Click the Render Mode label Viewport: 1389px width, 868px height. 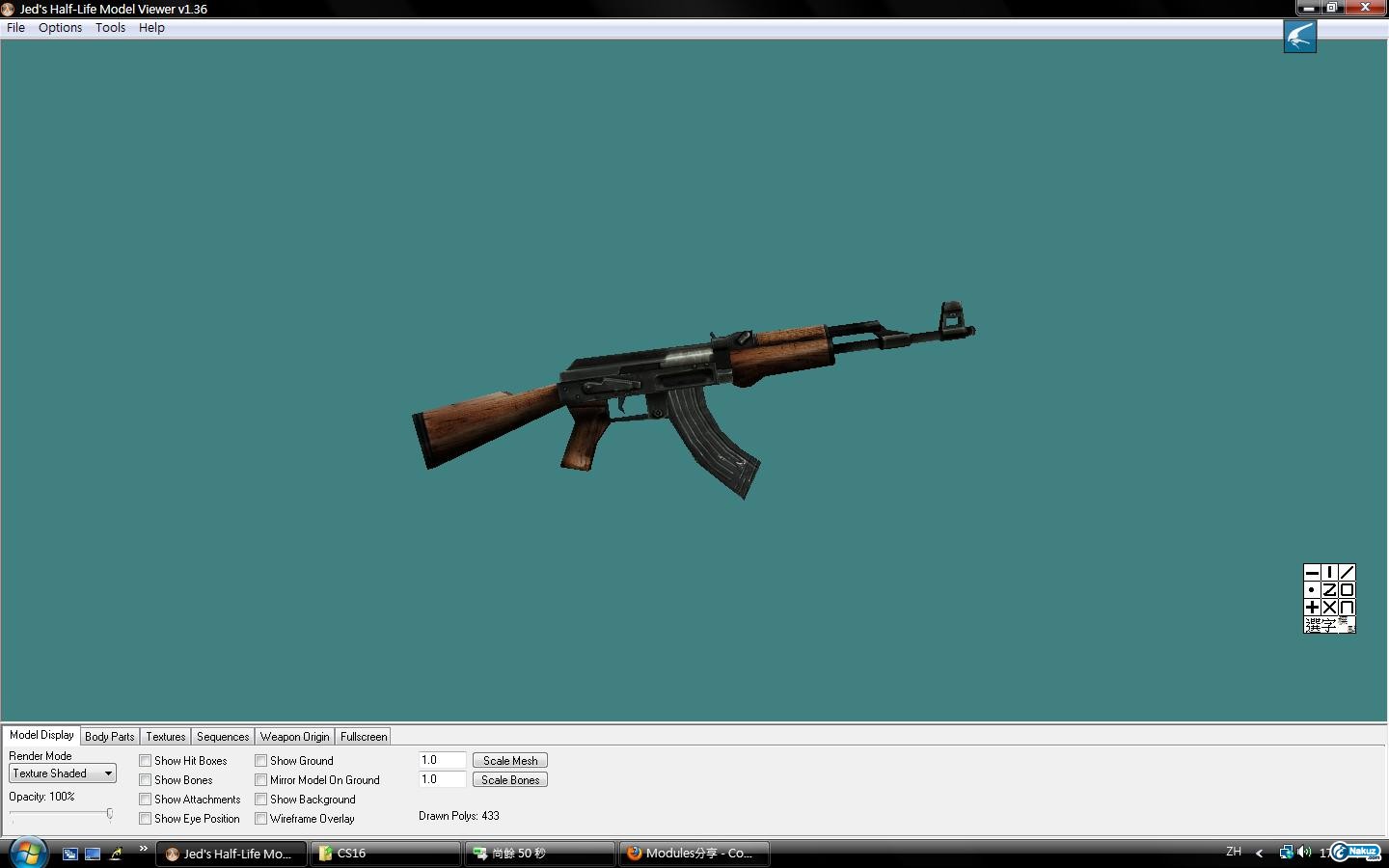[41, 756]
